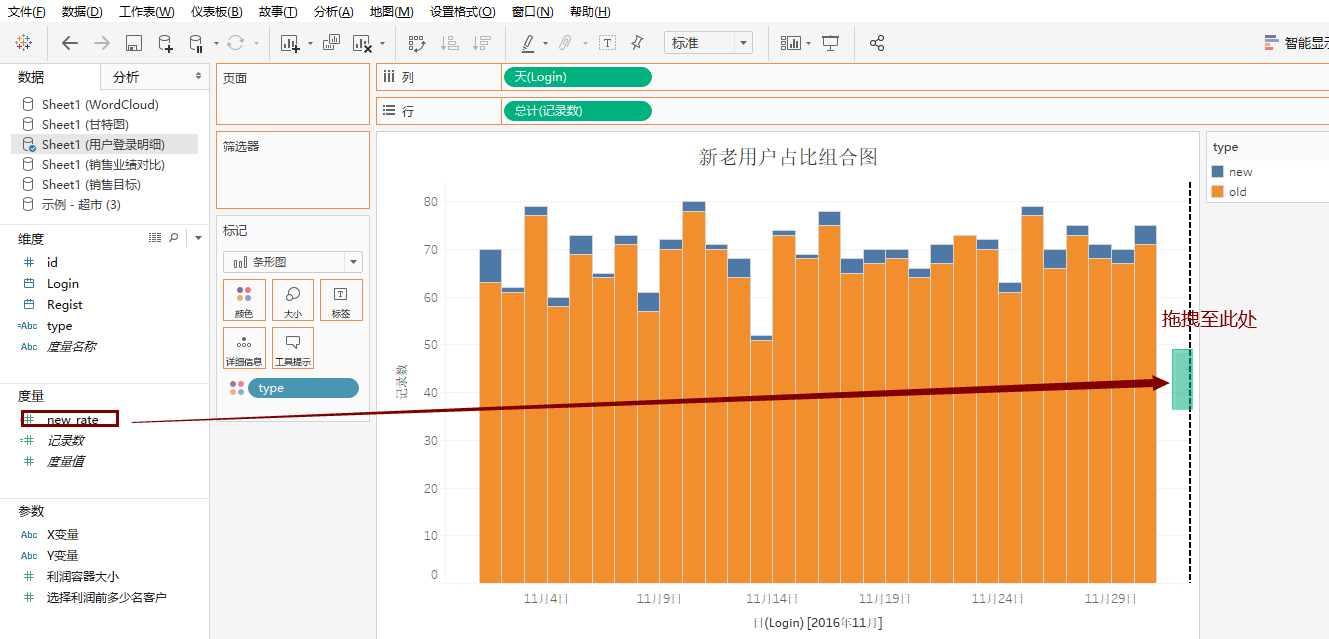
Task: Swap rows and columns icon
Action: 418,43
